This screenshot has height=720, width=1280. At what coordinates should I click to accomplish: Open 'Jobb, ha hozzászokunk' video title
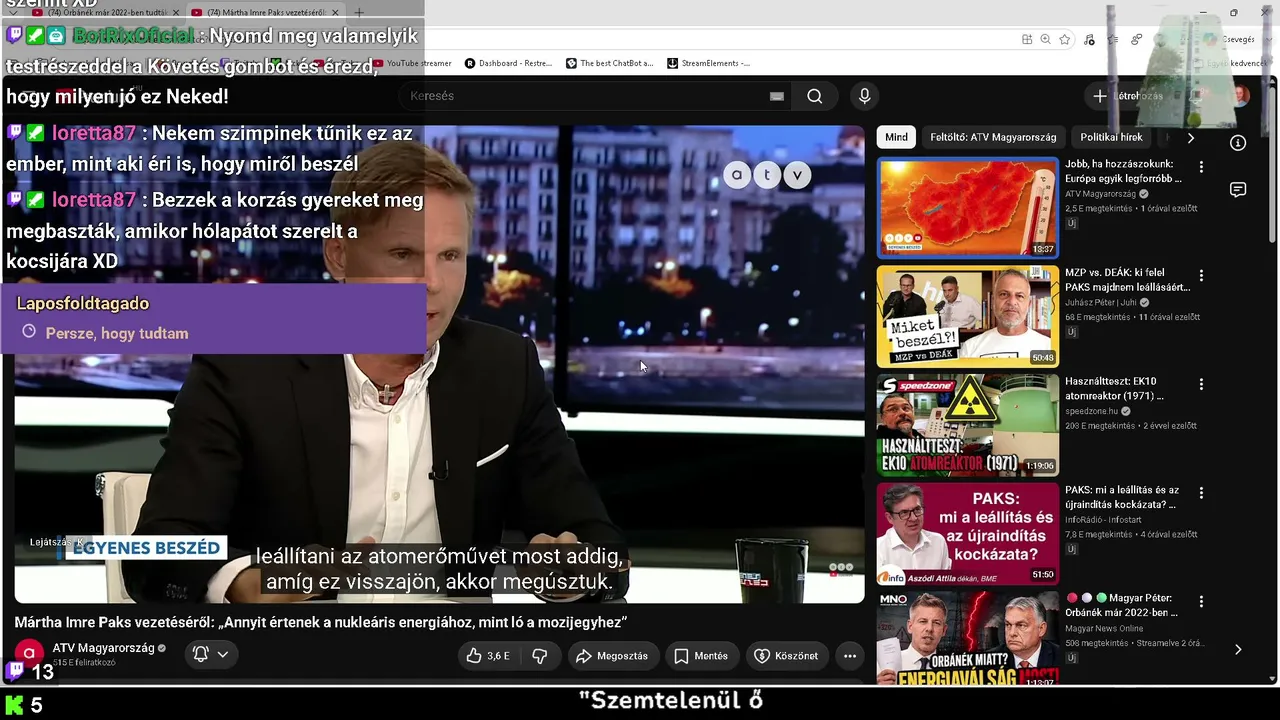pyautogui.click(x=1124, y=171)
